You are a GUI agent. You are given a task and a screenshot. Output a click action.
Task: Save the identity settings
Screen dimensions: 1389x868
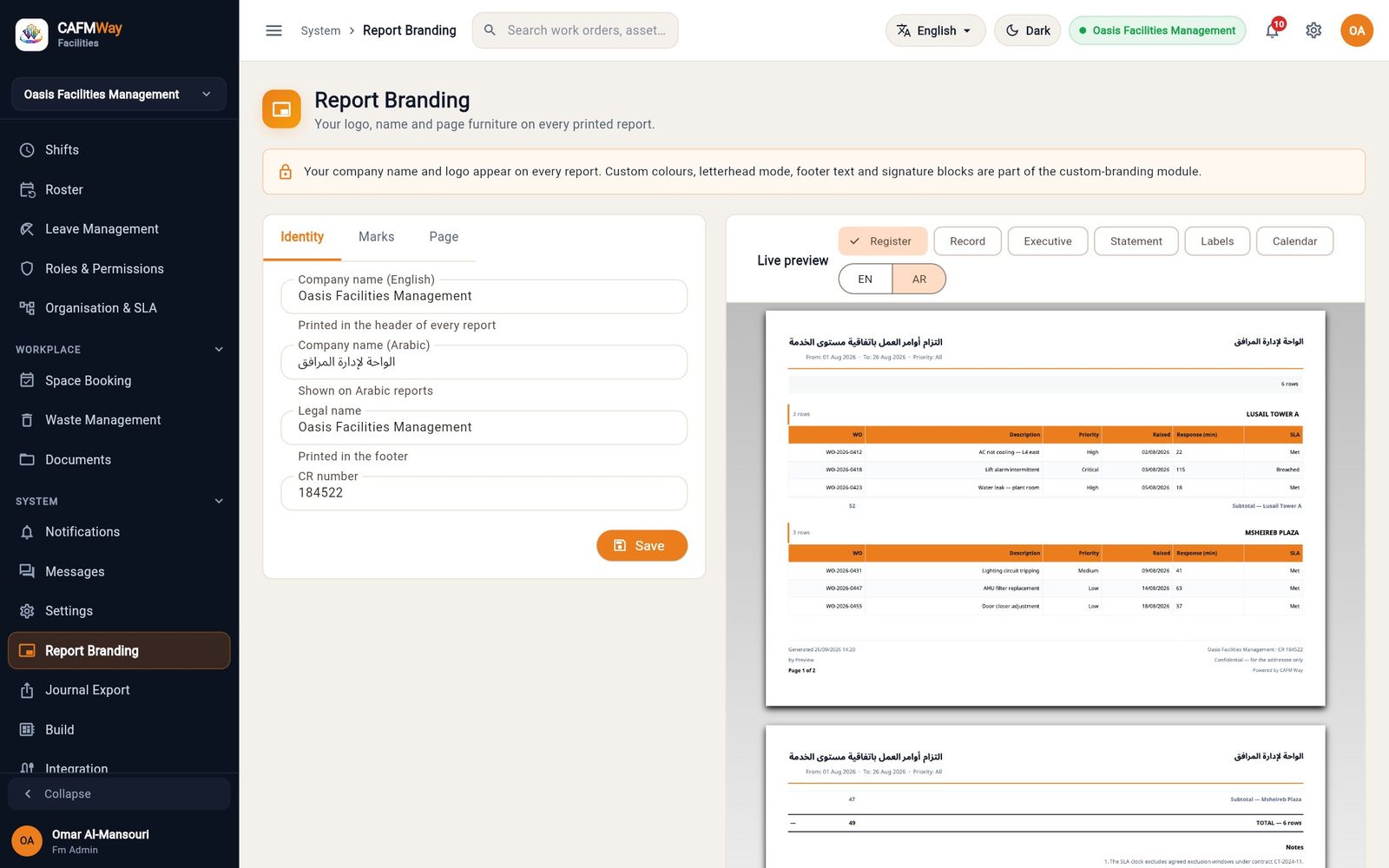642,546
